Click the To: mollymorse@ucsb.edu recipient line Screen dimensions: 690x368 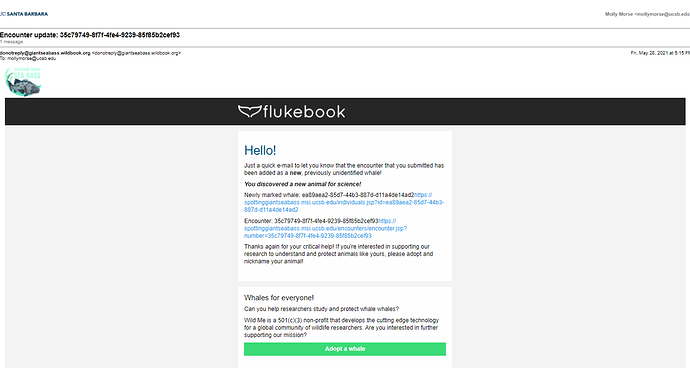tap(28, 58)
